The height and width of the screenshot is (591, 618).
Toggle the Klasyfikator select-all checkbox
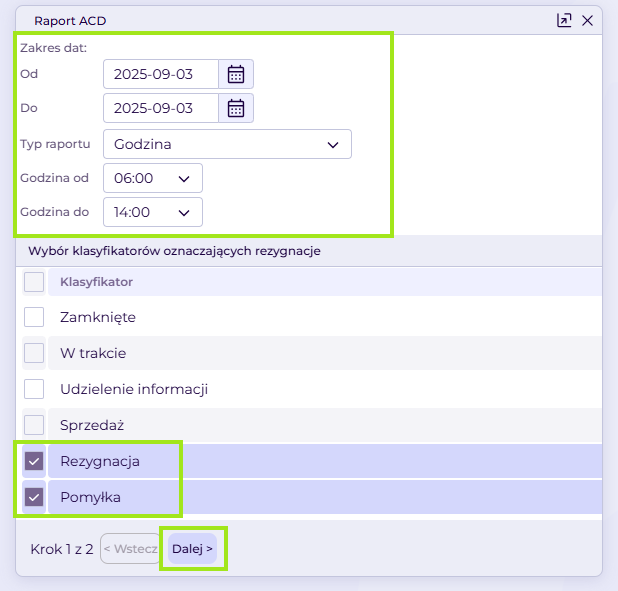pyautogui.click(x=34, y=282)
